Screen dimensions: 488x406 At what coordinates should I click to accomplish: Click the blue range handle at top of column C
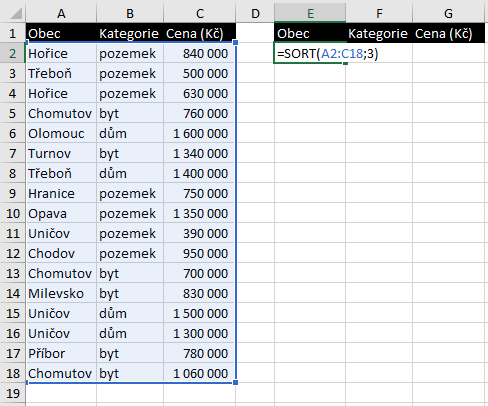tap(236, 42)
